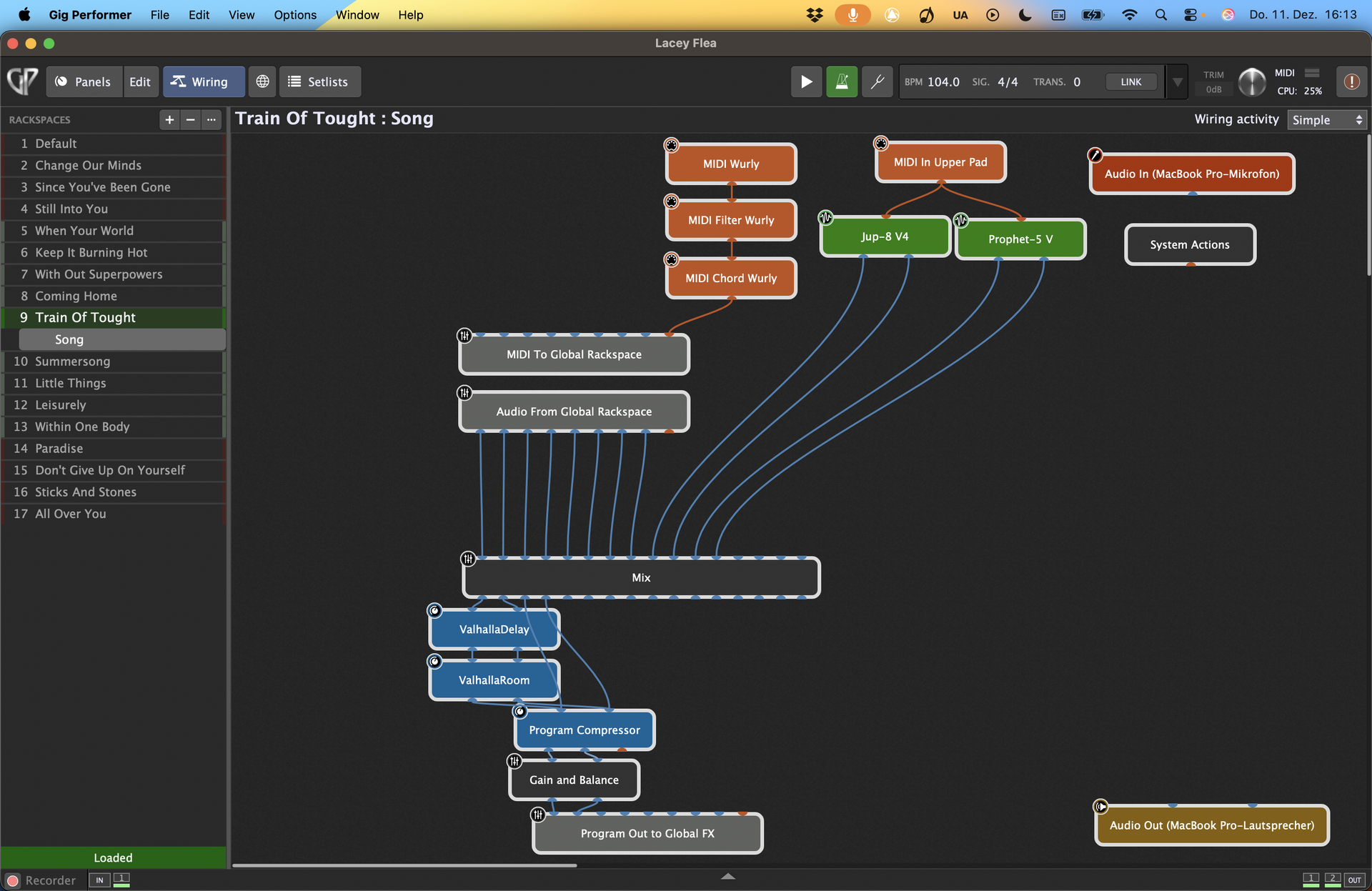This screenshot has height=891, width=1372.
Task: Open Wiring activity Simple dropdown
Action: pos(1327,120)
